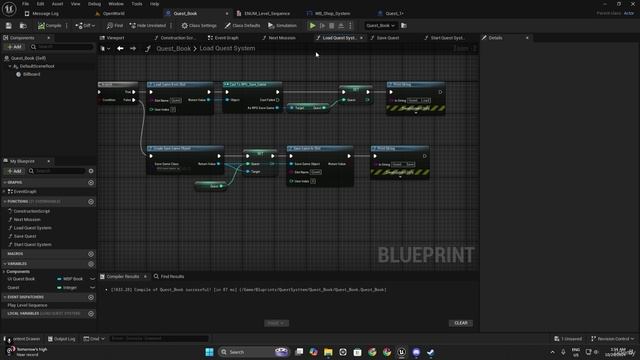Open My Blueprint view options gear
Viewport: 640px width, 360px height.
click(x=91, y=171)
